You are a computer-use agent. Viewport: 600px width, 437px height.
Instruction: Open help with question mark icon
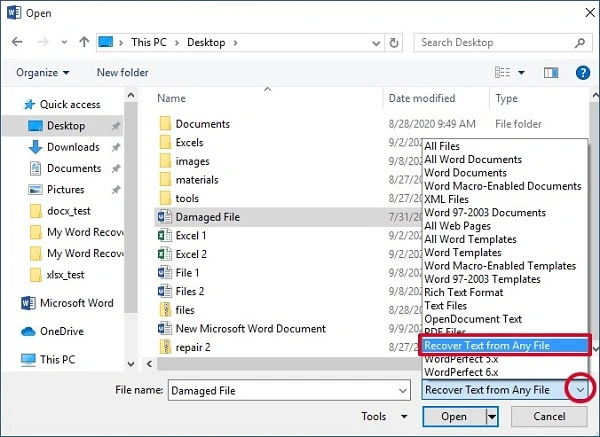[x=583, y=72]
